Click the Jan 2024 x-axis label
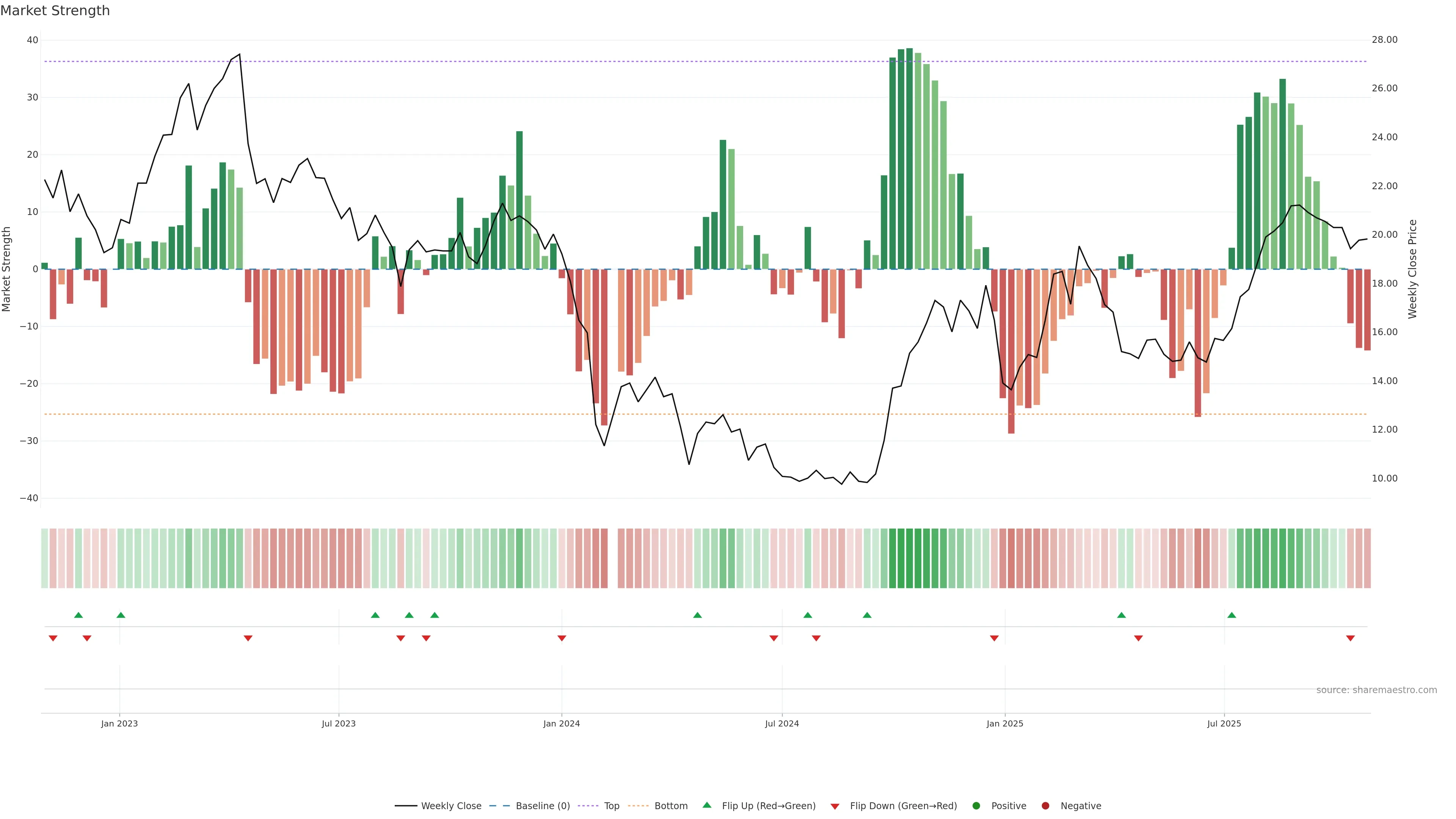 click(561, 723)
